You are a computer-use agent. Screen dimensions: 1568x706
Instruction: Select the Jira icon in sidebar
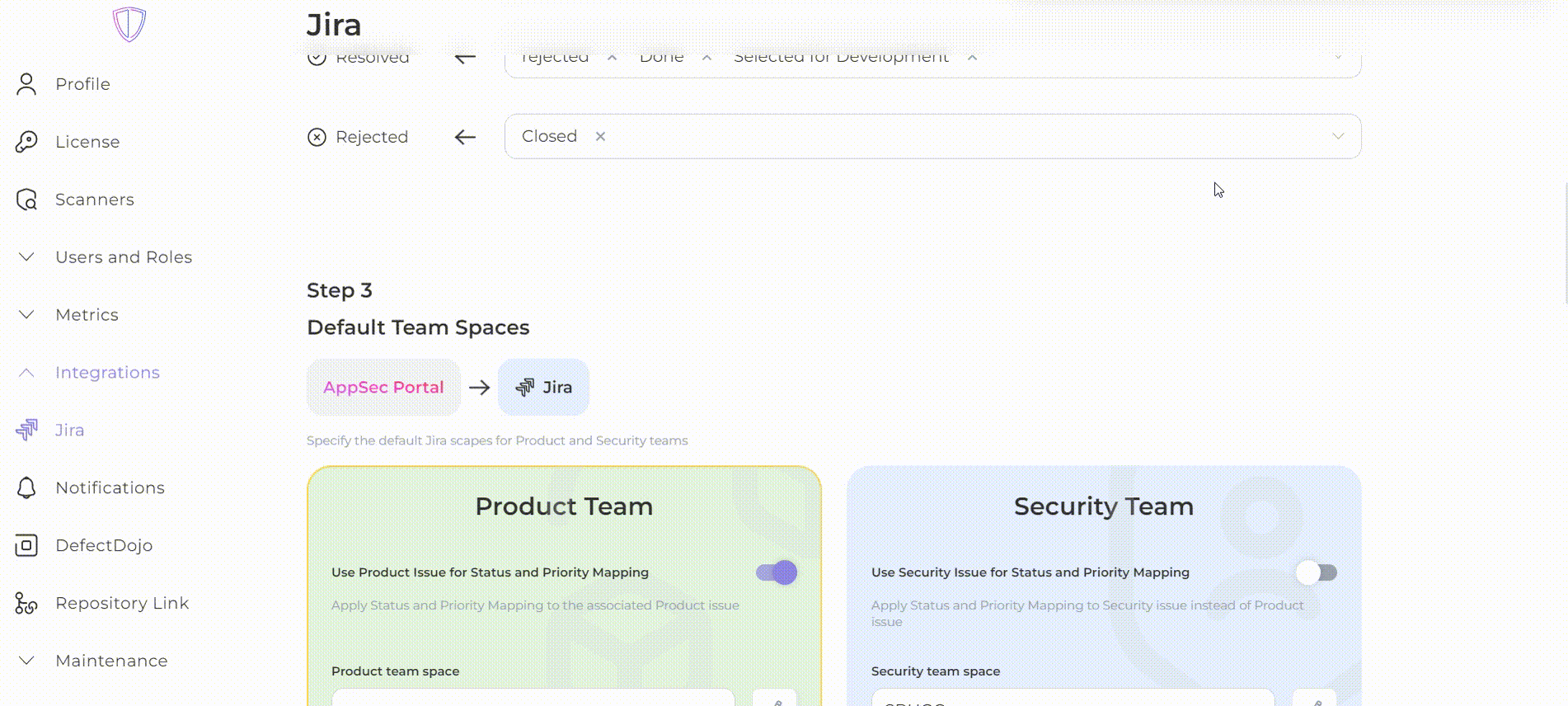(x=26, y=430)
